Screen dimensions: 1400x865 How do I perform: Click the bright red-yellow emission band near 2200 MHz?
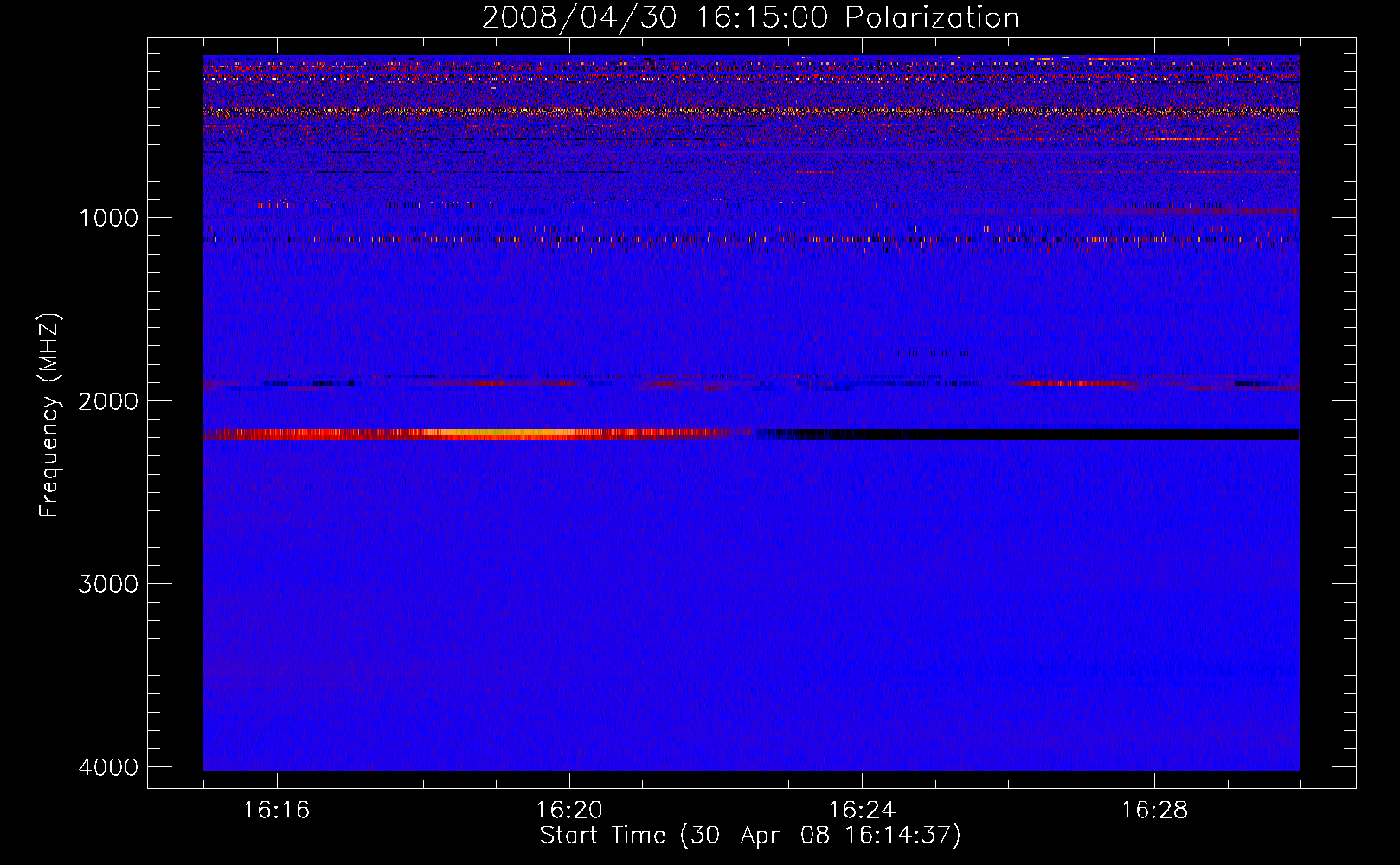[467, 434]
